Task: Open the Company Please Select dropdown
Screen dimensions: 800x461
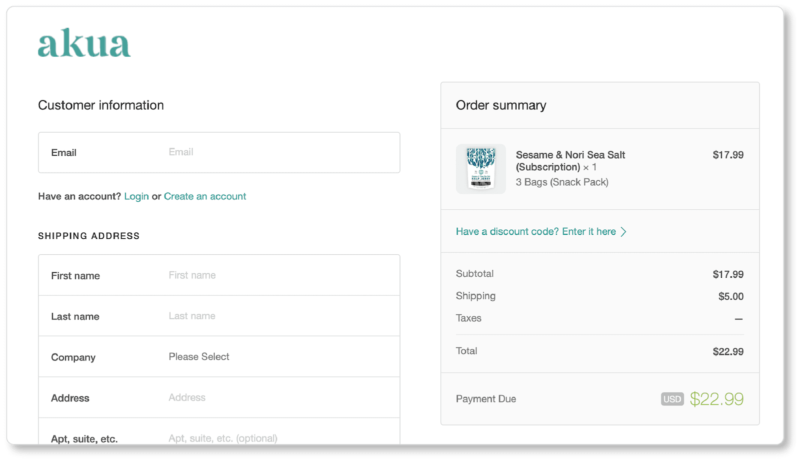Action: coord(280,357)
